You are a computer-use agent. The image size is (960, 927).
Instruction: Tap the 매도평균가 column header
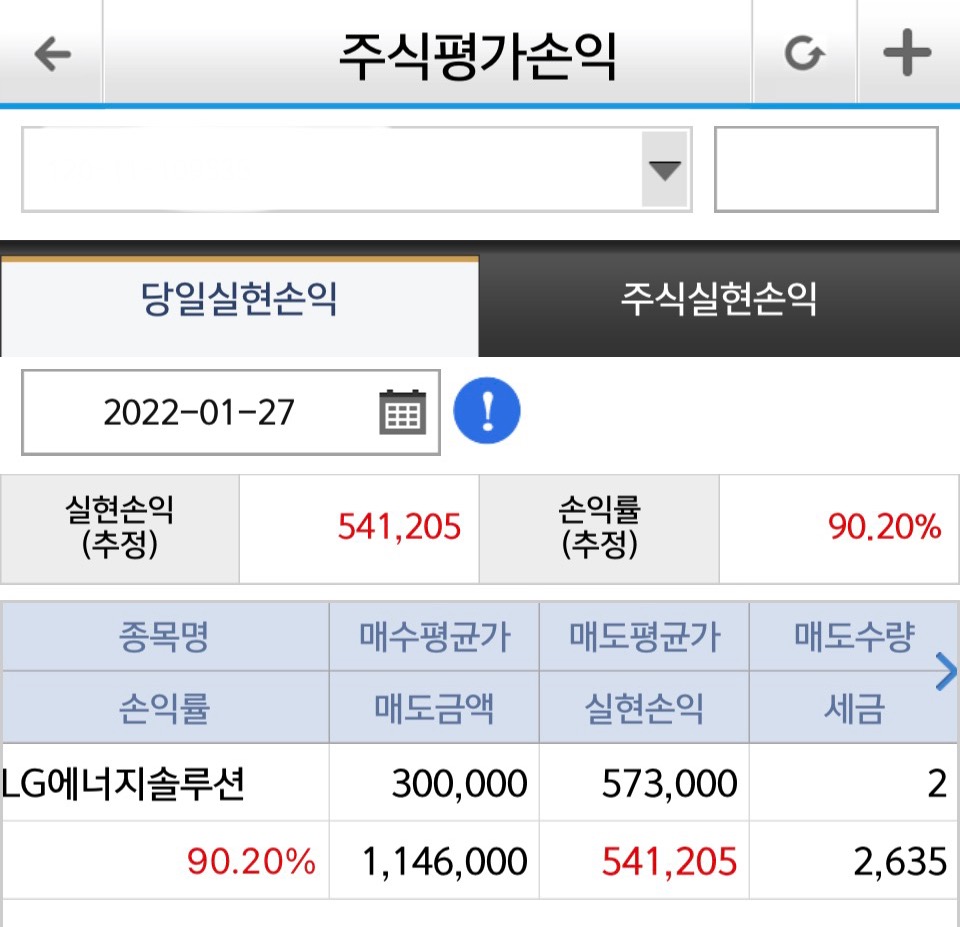tap(644, 637)
